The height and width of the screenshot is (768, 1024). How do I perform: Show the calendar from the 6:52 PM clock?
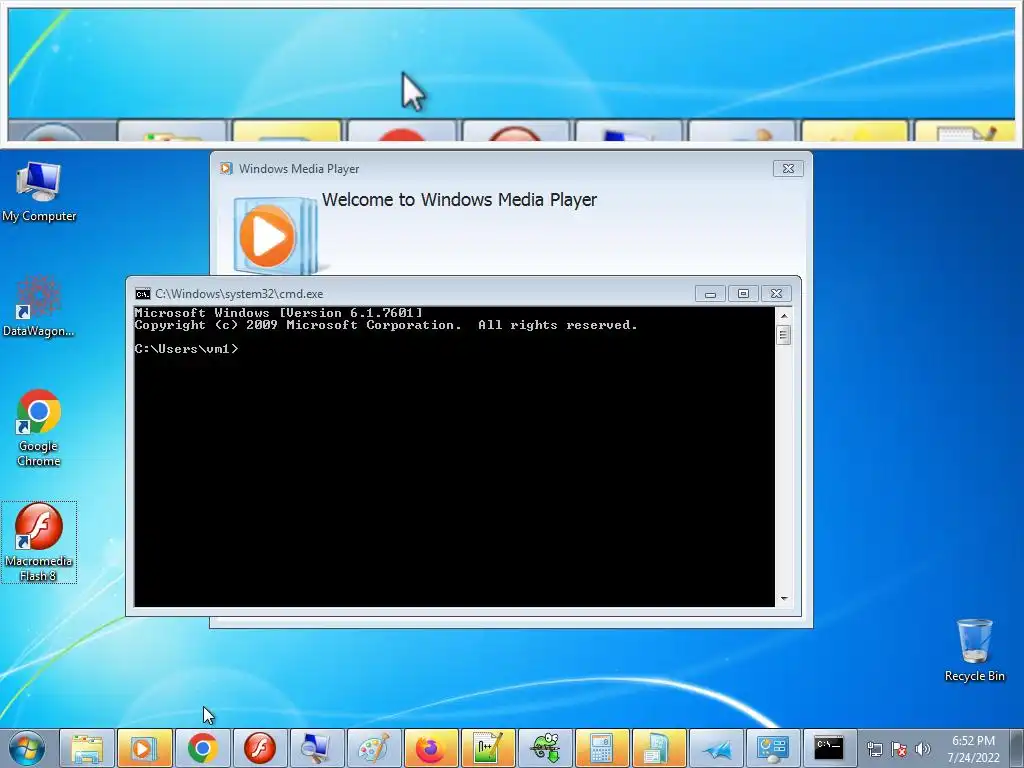click(x=973, y=749)
